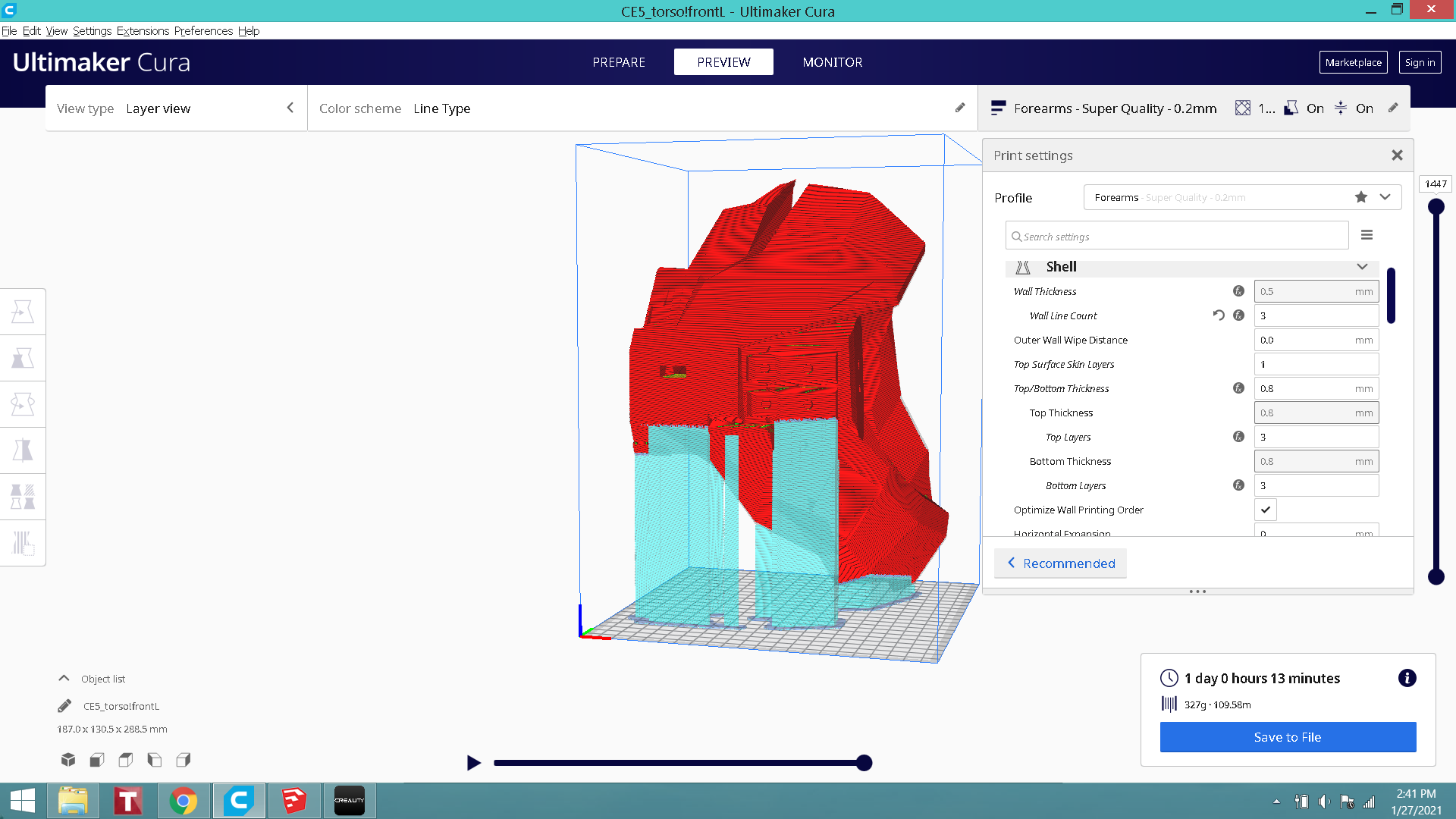Switch to top view camera icon
Image resolution: width=1456 pixels, height=819 pixels.
coord(126,759)
